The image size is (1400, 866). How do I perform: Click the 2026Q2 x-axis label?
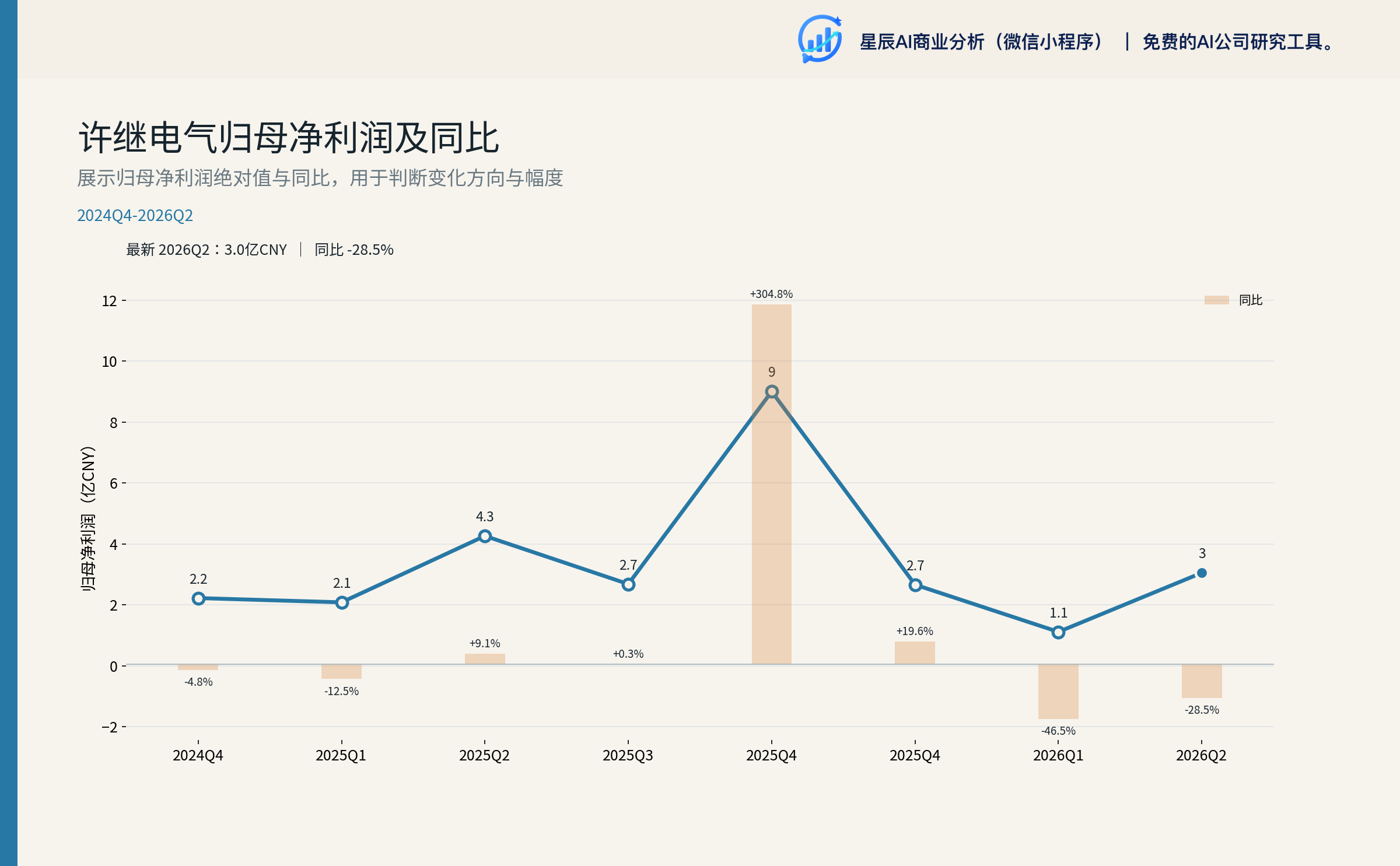[x=1202, y=755]
